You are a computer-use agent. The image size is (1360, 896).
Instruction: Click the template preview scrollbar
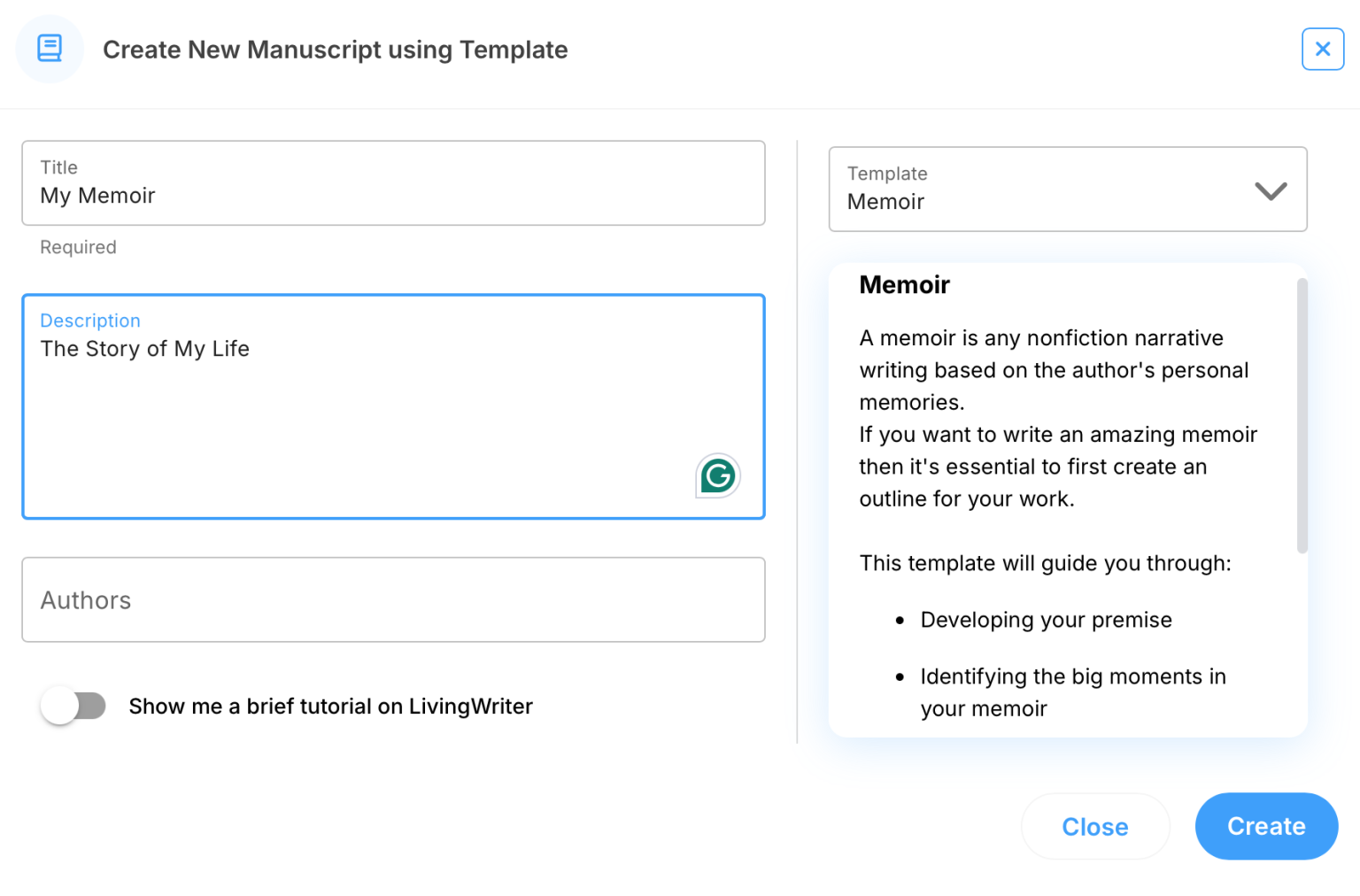click(1302, 416)
